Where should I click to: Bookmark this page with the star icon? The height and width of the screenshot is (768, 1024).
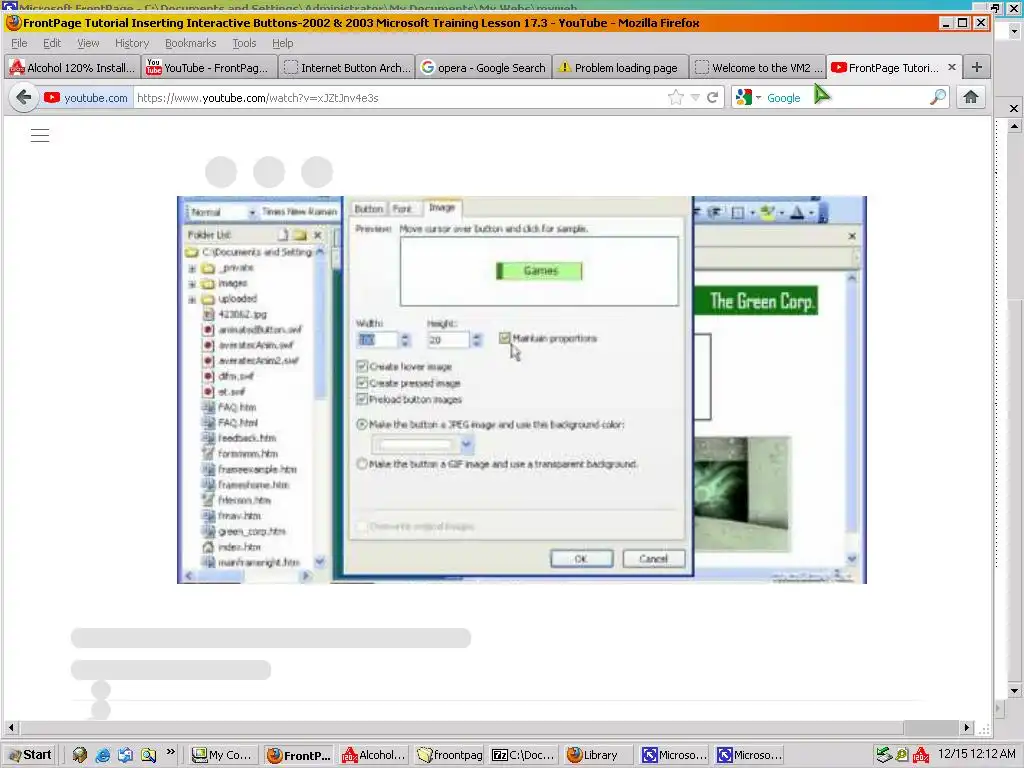[676, 98]
